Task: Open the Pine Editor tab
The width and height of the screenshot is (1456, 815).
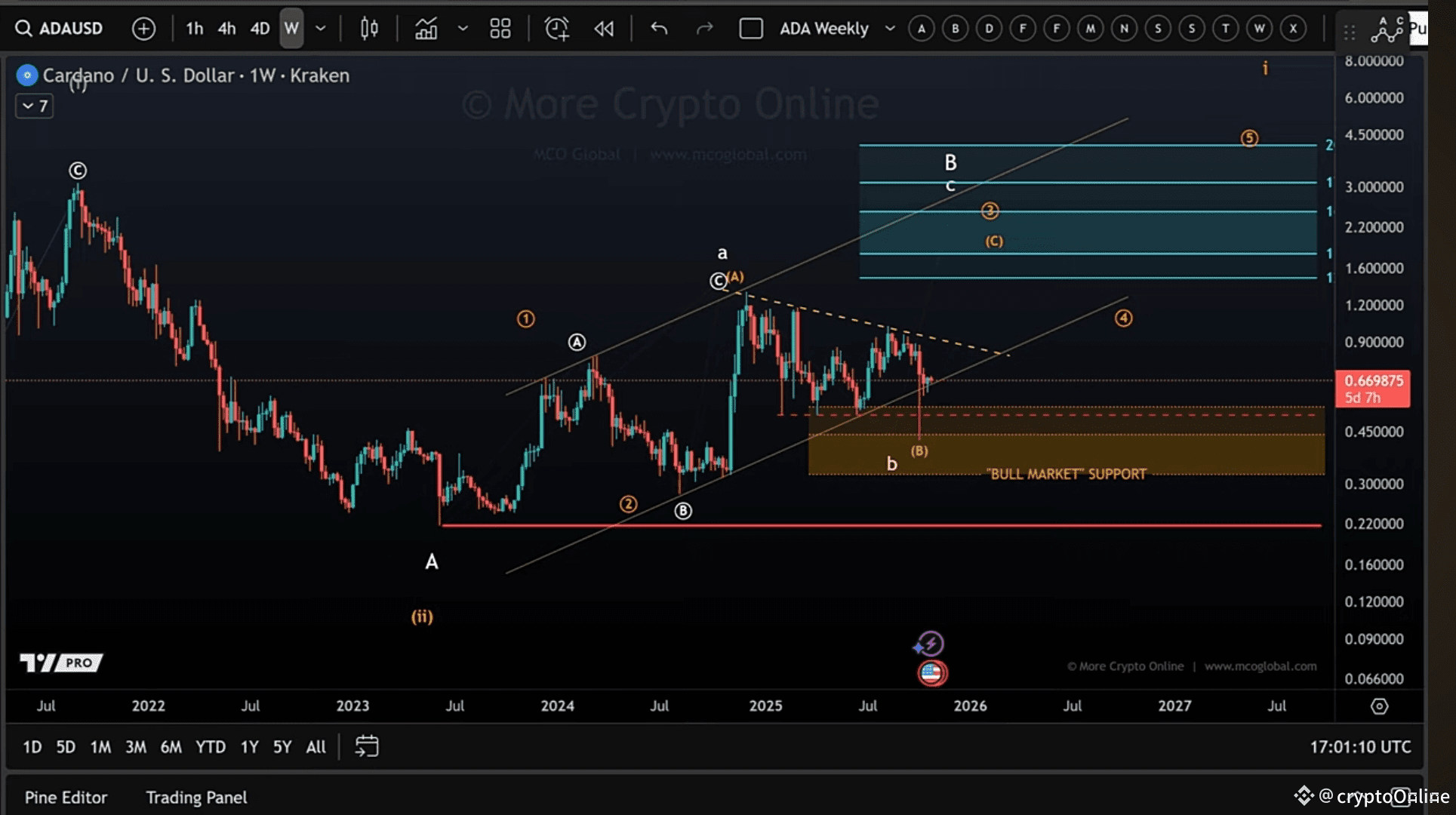Action: tap(66, 797)
